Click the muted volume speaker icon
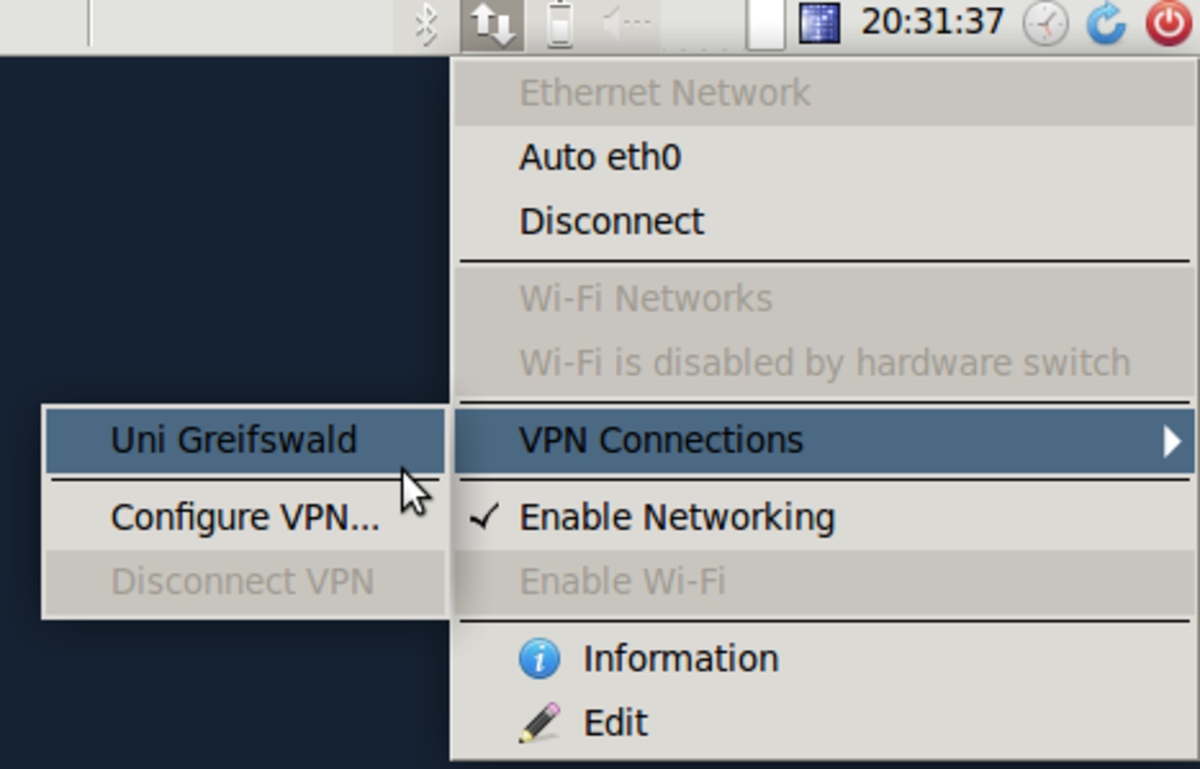1200x769 pixels. pyautogui.click(x=626, y=24)
